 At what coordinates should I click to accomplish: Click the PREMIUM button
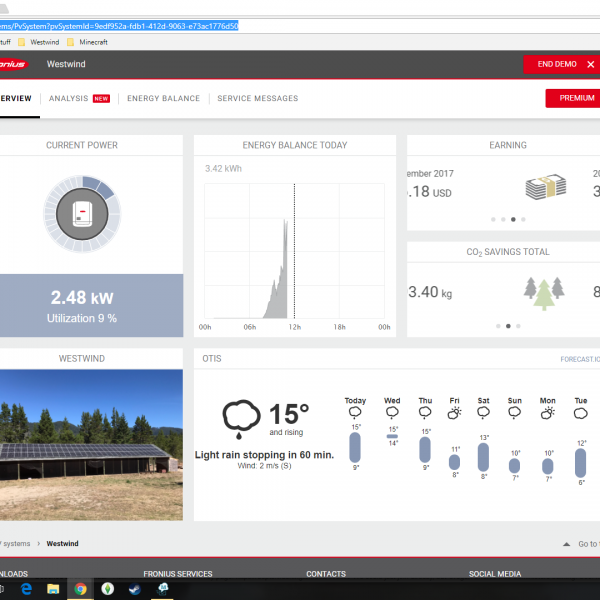click(572, 98)
